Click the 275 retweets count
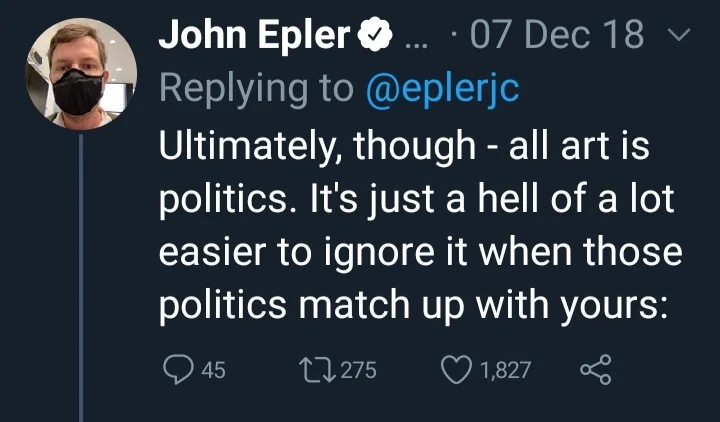 pyautogui.click(x=357, y=370)
